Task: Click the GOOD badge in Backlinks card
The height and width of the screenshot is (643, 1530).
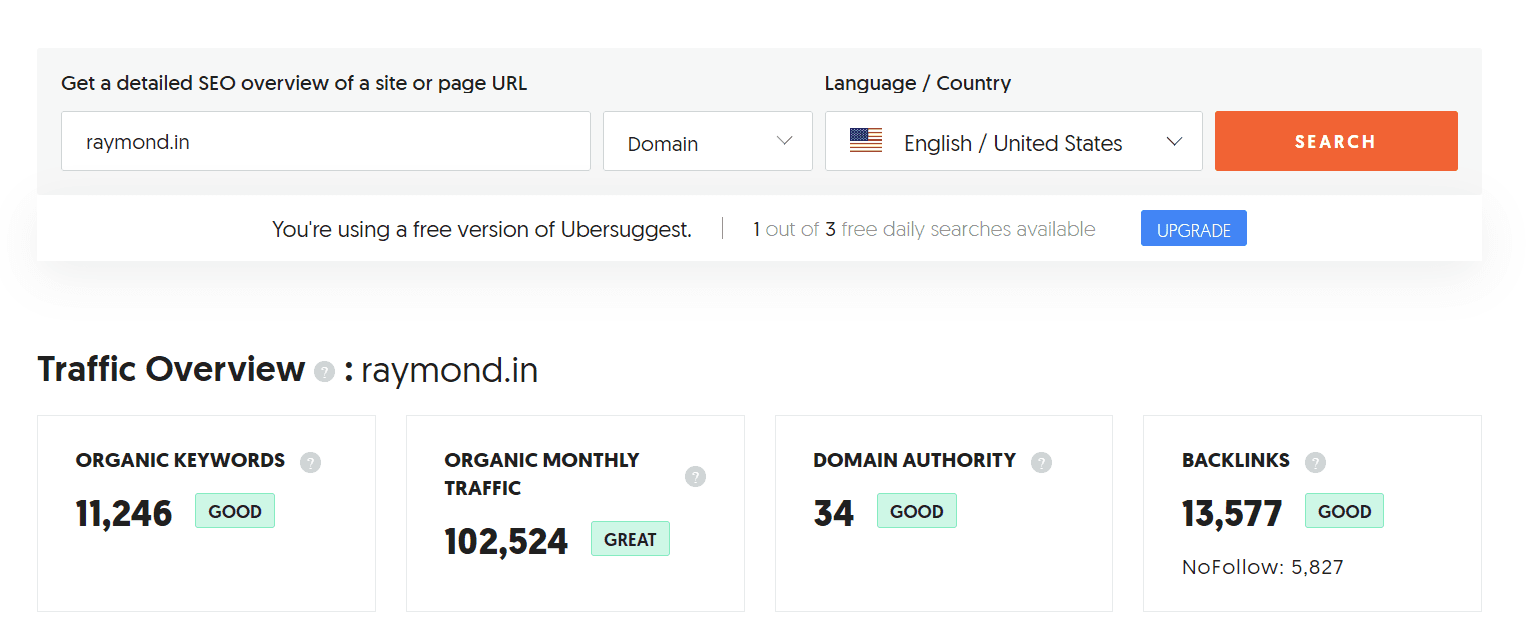Action: point(1344,511)
